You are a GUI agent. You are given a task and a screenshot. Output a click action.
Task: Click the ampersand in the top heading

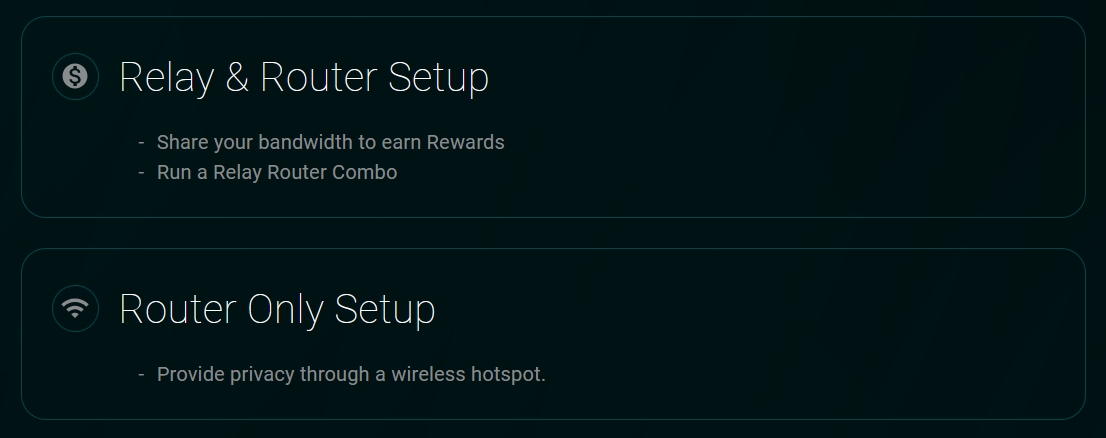click(236, 77)
